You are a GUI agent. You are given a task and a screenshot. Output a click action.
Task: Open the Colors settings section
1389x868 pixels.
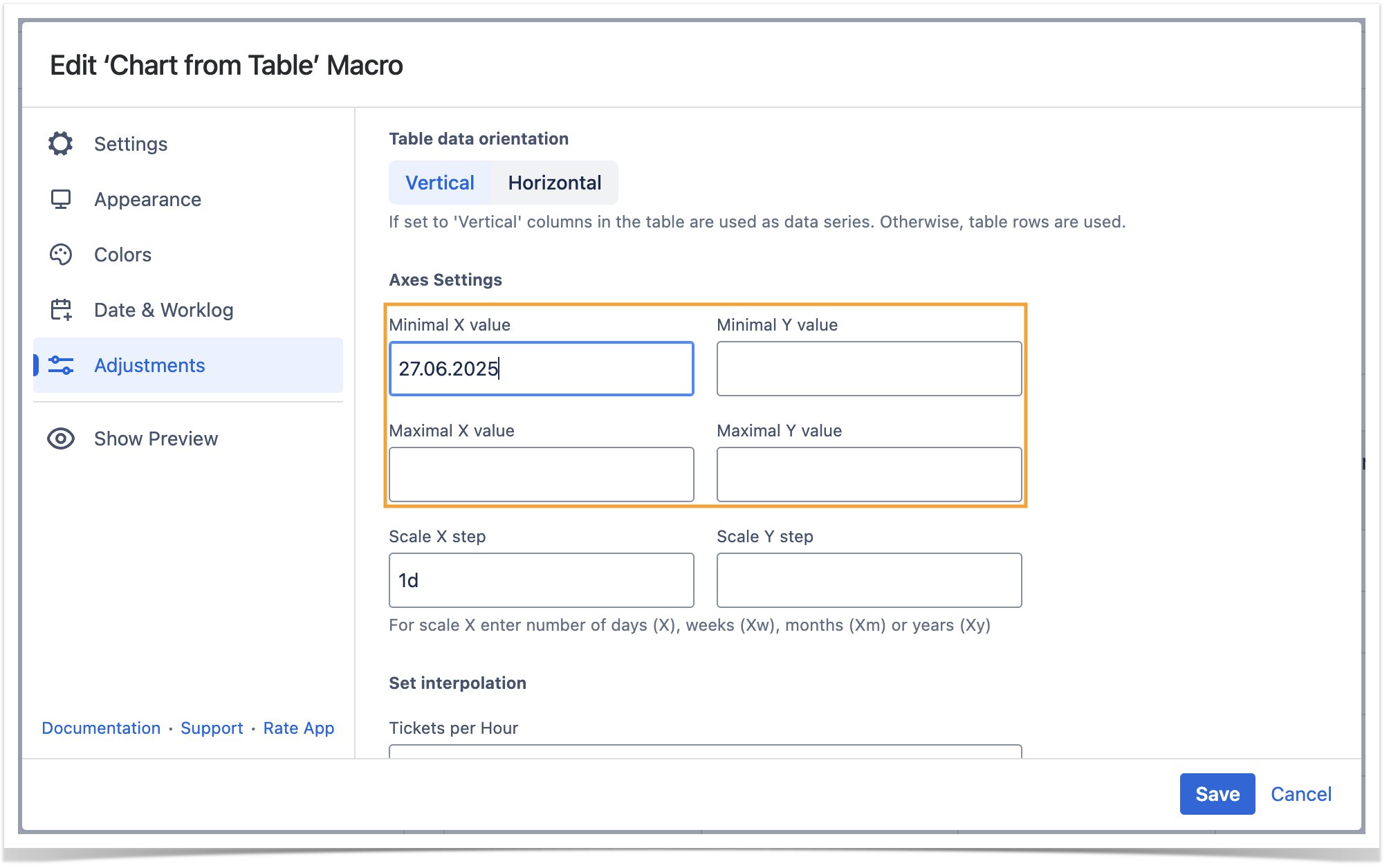point(122,255)
